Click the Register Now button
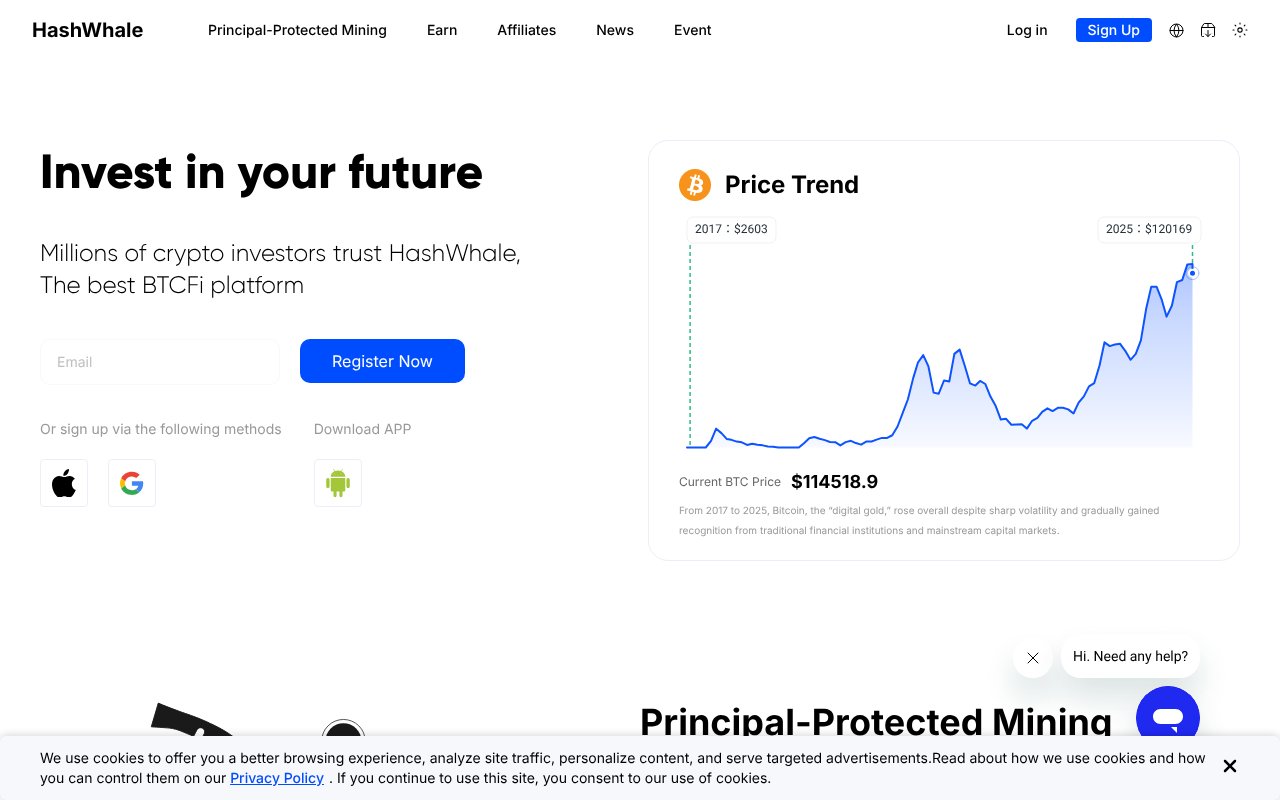The width and height of the screenshot is (1280, 800). click(382, 361)
